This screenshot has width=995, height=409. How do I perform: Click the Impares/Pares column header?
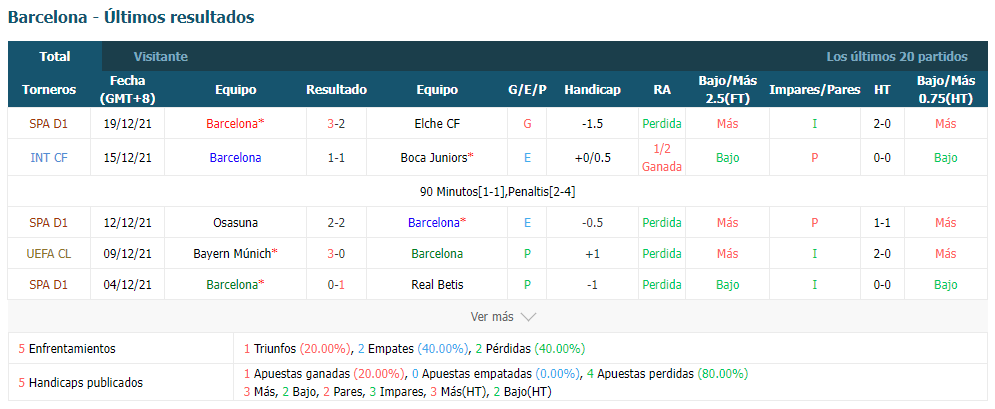(x=815, y=89)
